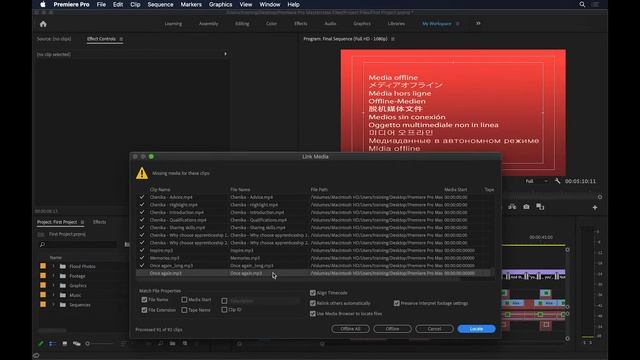Open the Help menu
This screenshot has height=360, width=640.
point(293,4)
